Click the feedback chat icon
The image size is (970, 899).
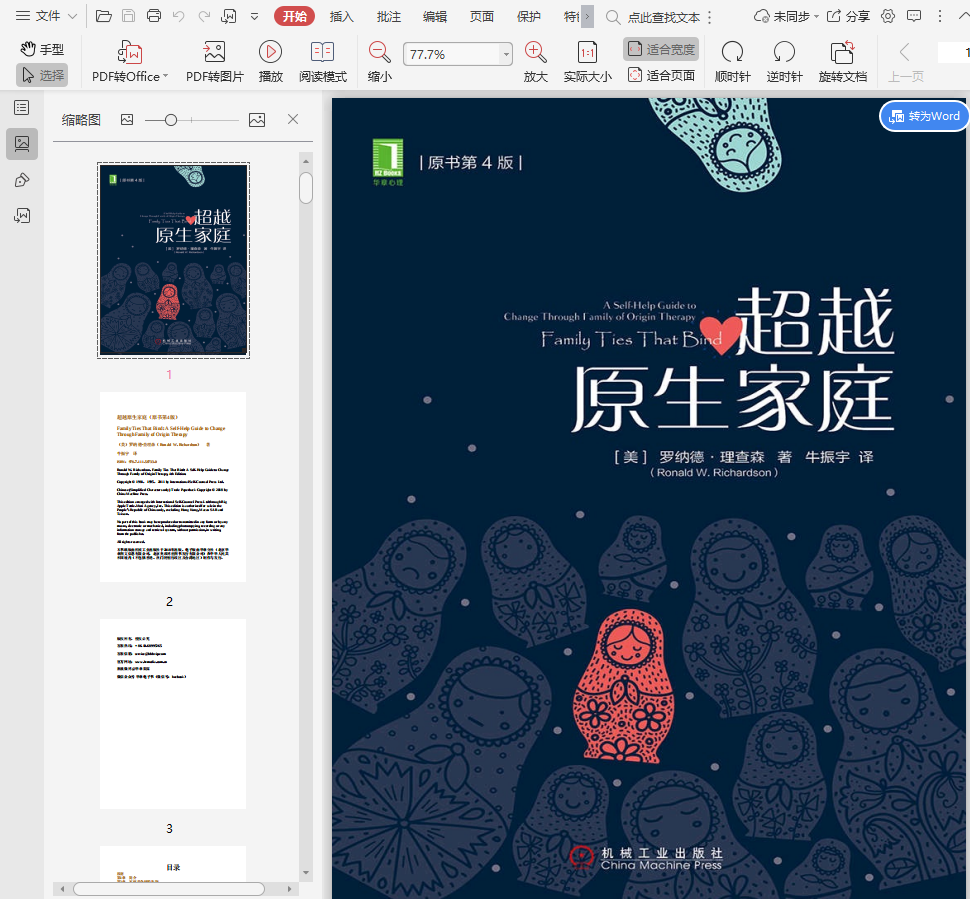coord(913,16)
